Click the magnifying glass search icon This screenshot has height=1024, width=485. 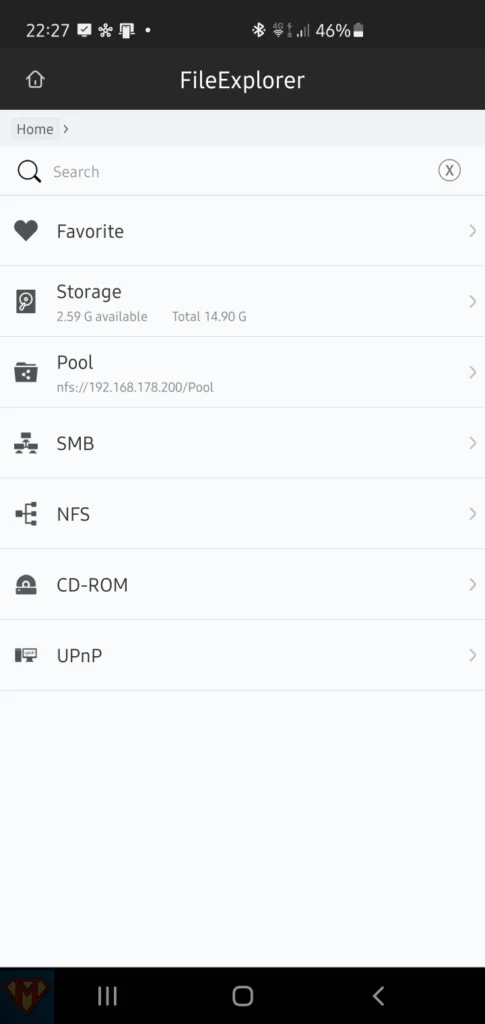coord(29,172)
